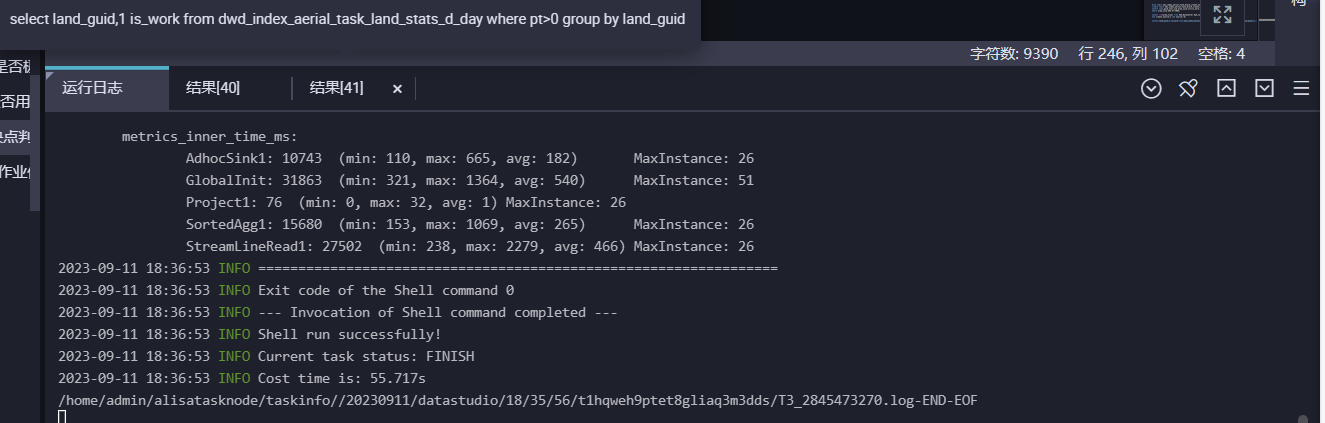Click the GlobalInit: 31863 log line
Screen dimensions: 1325x423
click(x=470, y=181)
